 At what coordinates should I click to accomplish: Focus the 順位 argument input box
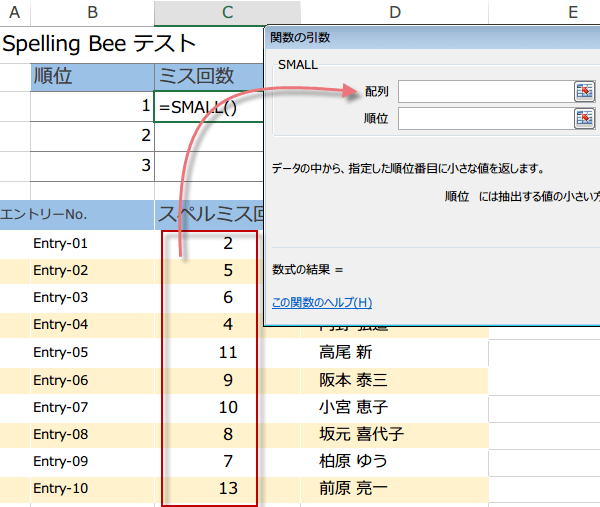pos(483,119)
